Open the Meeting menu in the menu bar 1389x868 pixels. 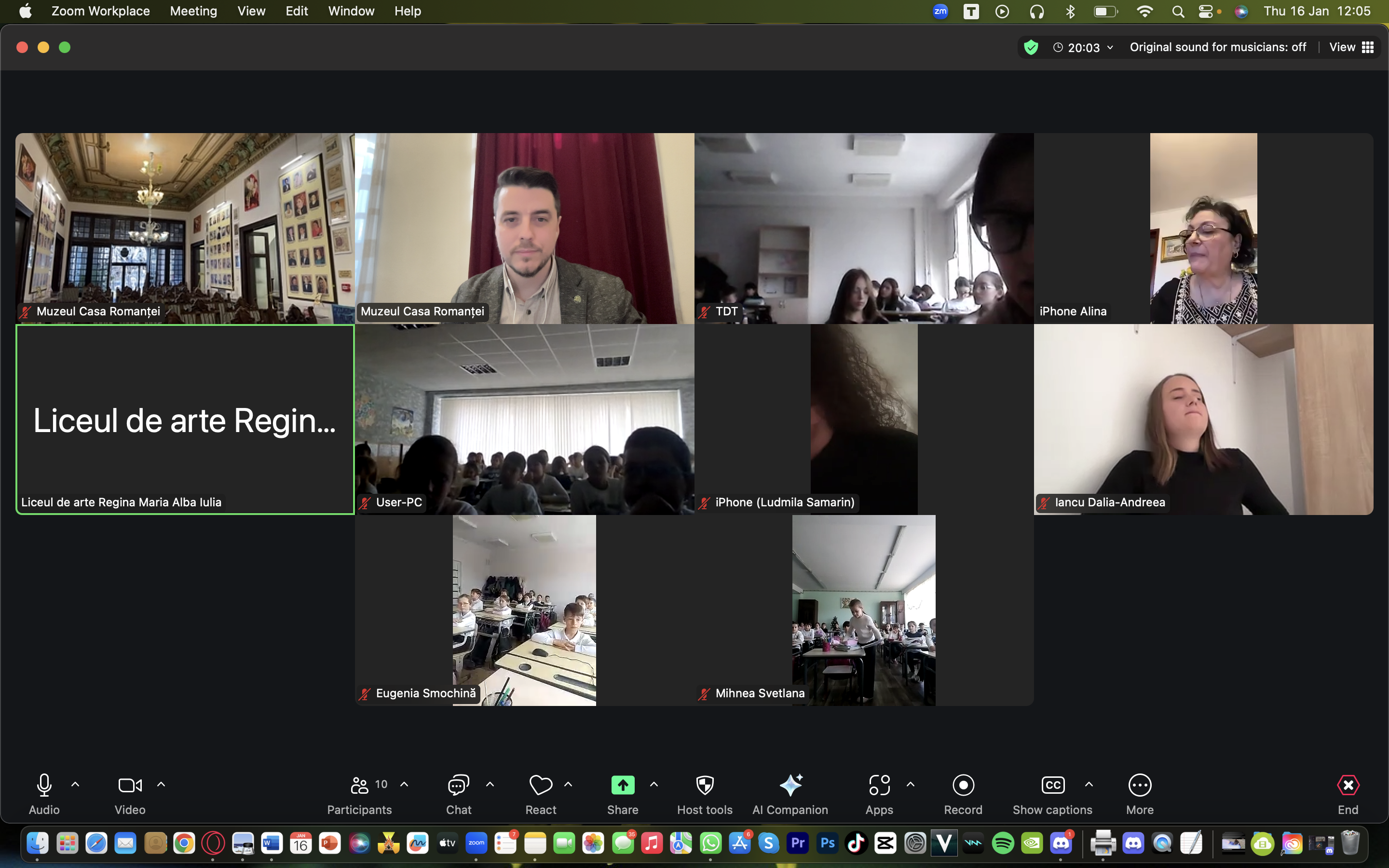click(x=193, y=11)
